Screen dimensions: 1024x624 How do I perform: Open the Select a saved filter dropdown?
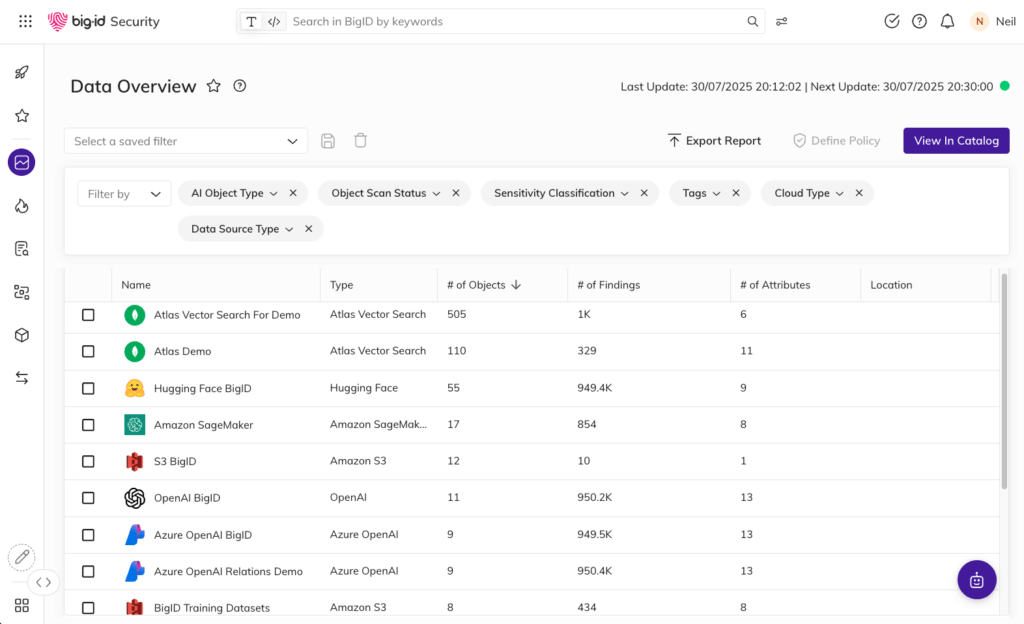[185, 141]
